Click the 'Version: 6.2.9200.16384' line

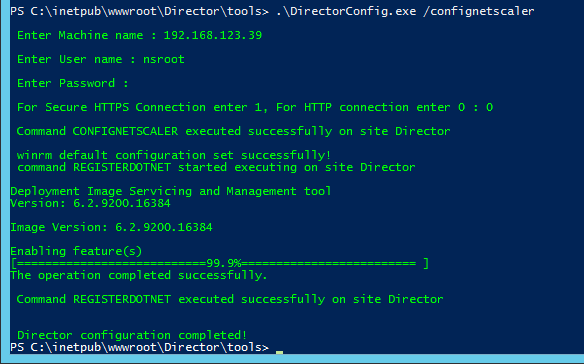91,203
